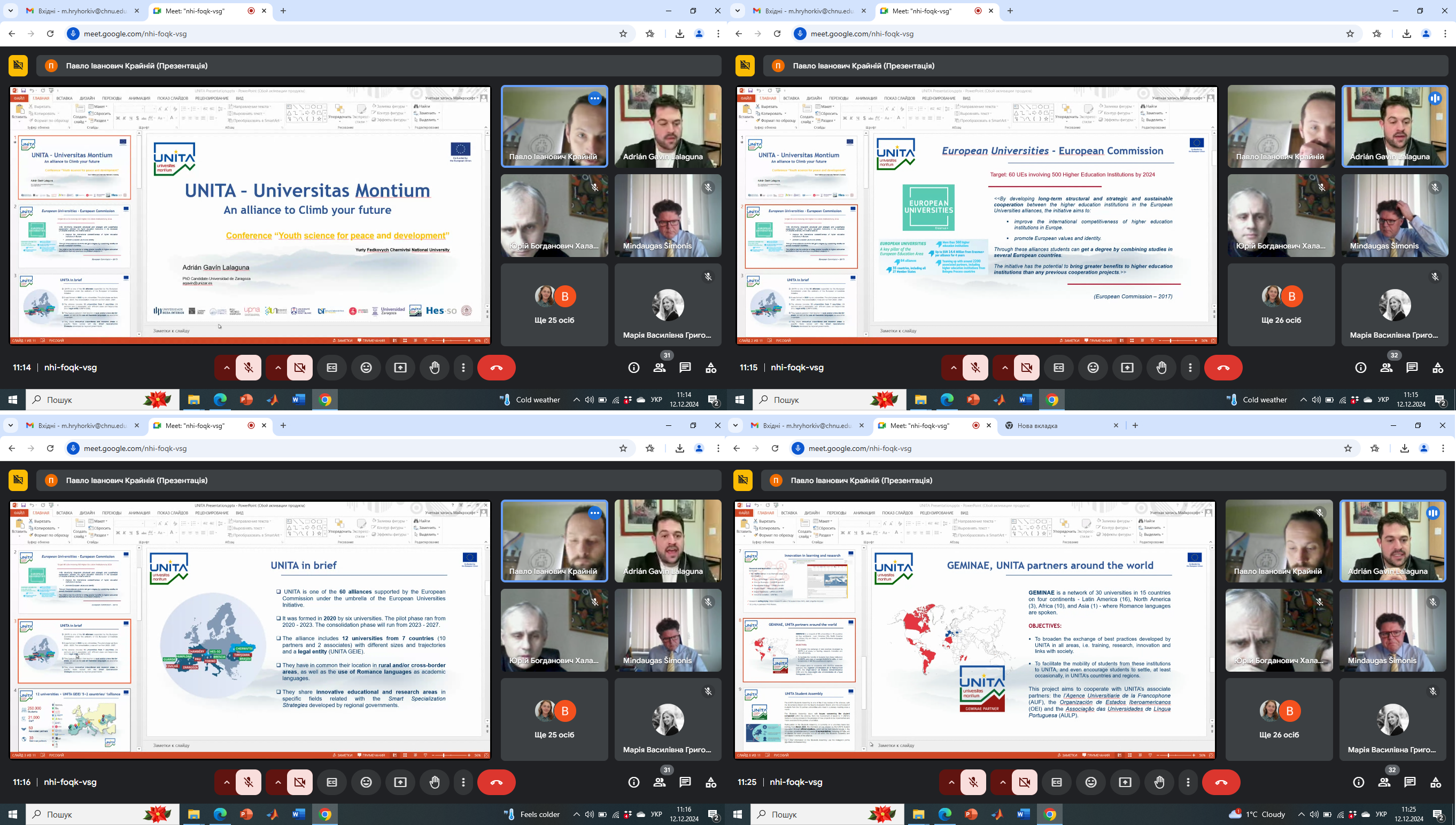Open new tab plus button in 11:15 window

(1010, 11)
